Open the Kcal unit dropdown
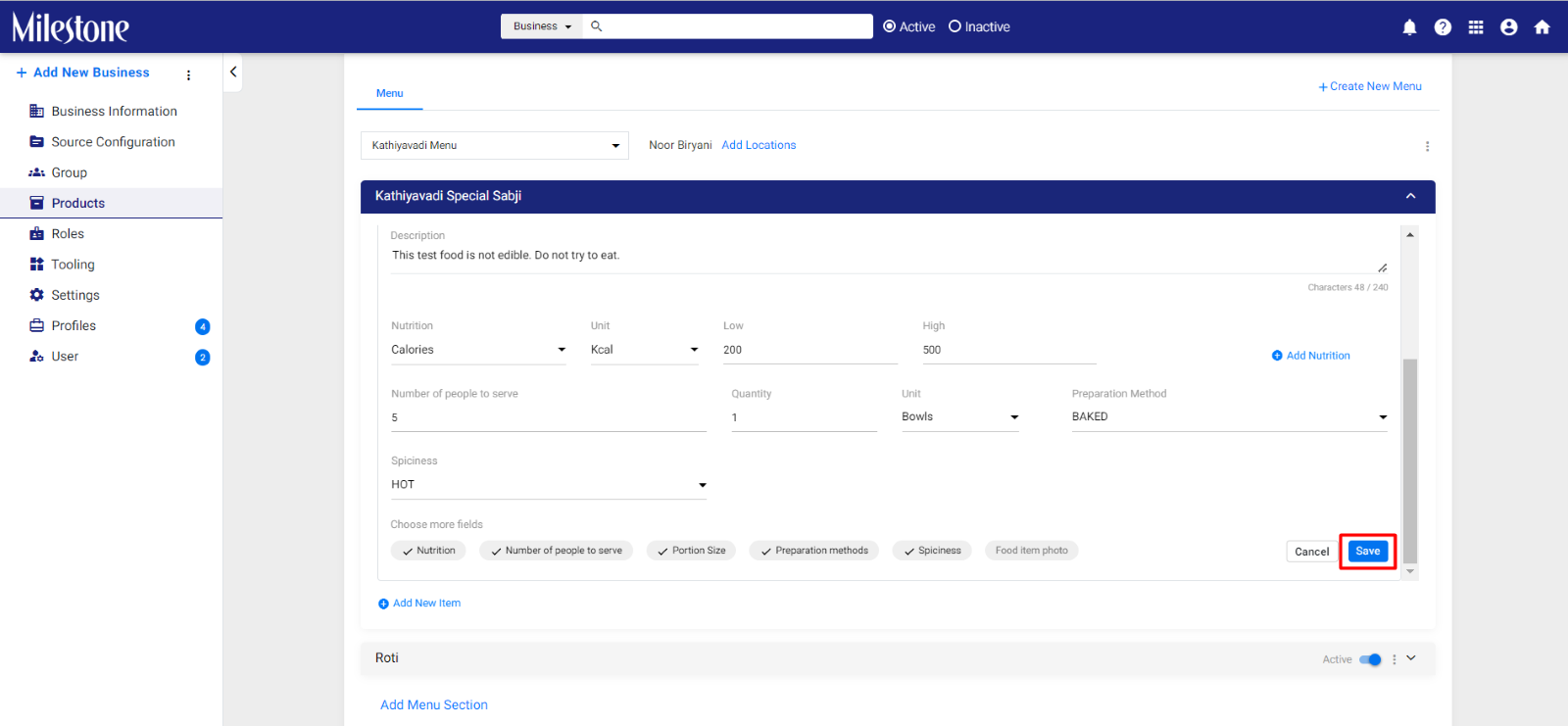 (645, 350)
